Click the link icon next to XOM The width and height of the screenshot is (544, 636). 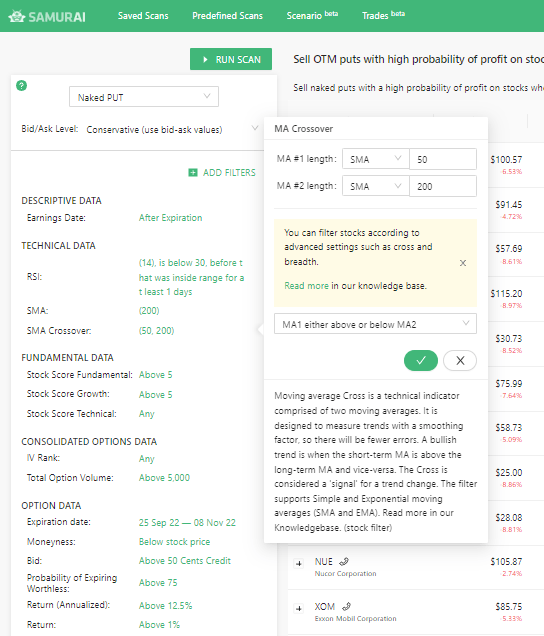tap(346, 606)
